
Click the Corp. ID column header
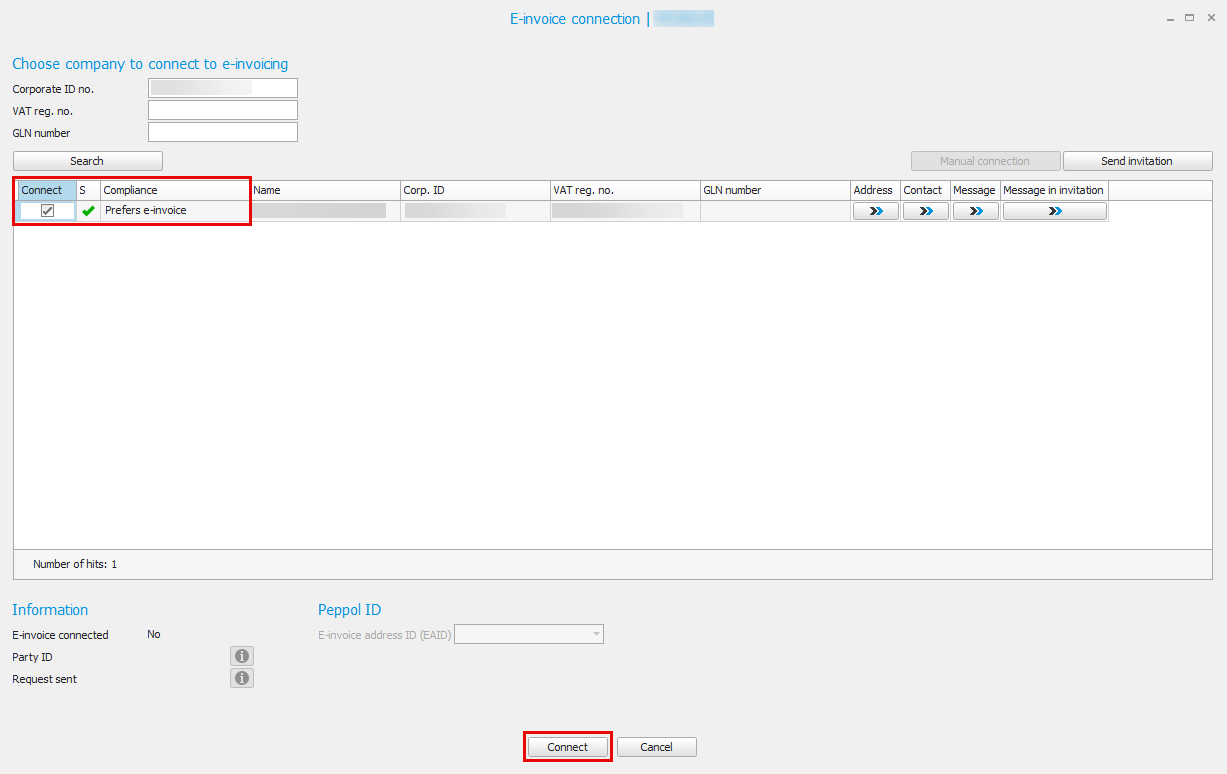(x=474, y=190)
